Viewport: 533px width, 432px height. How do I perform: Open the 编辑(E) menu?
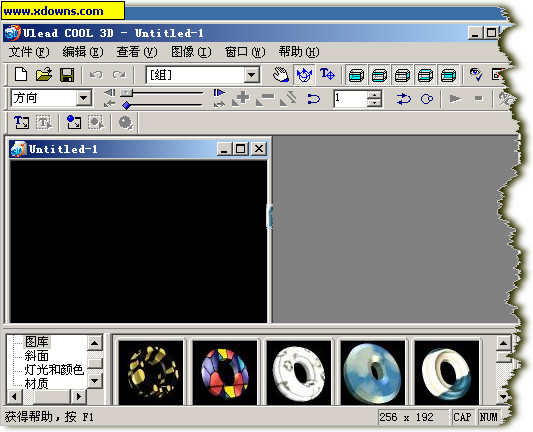click(83, 52)
